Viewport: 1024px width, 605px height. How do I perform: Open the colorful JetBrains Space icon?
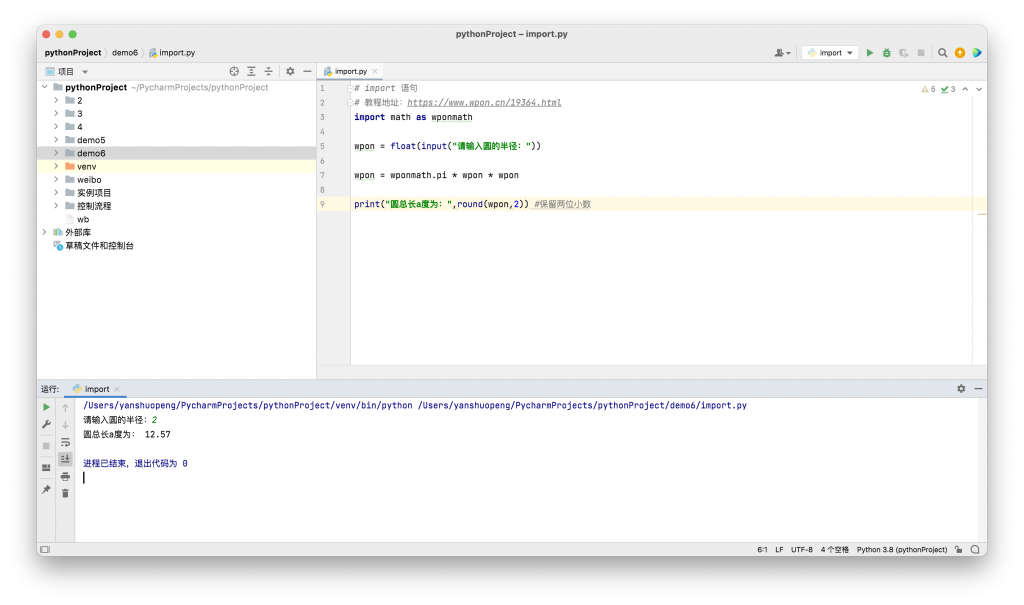point(976,53)
